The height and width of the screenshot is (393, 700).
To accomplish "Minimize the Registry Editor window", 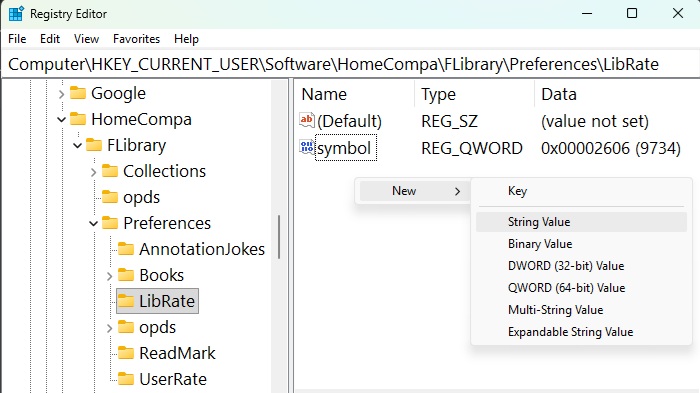I will (587, 13).
